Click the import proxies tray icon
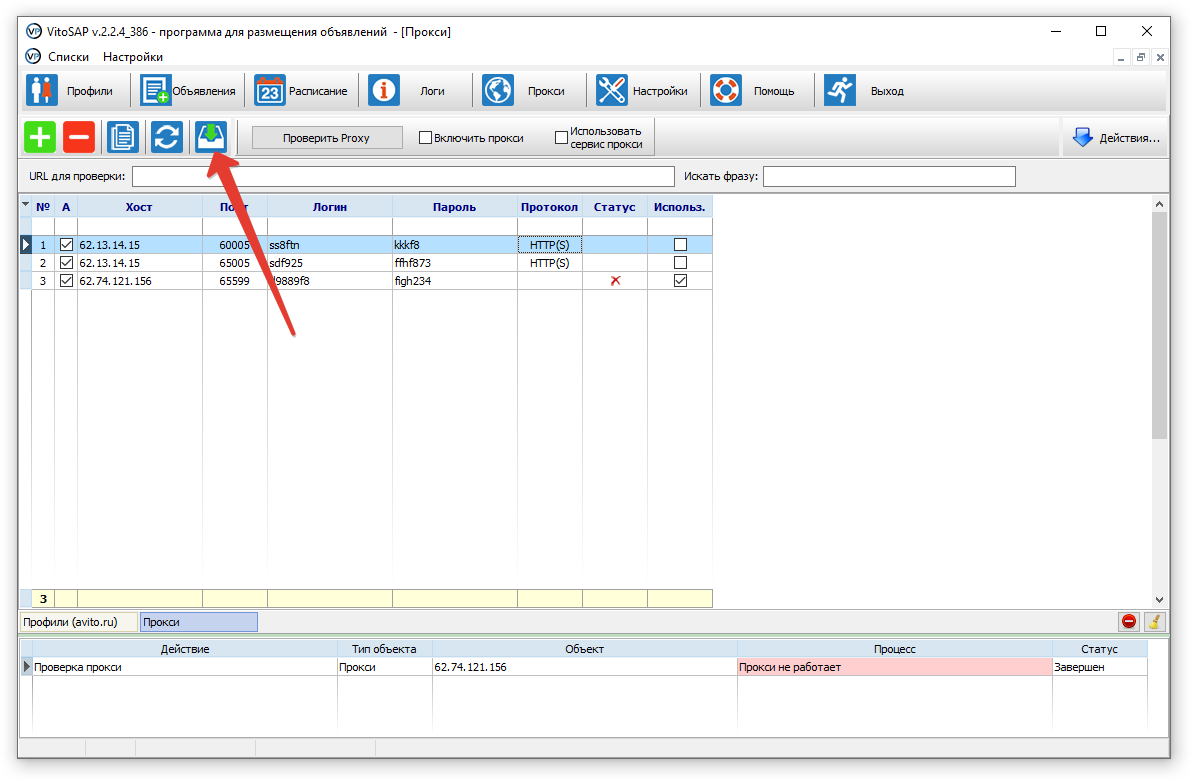 point(211,136)
